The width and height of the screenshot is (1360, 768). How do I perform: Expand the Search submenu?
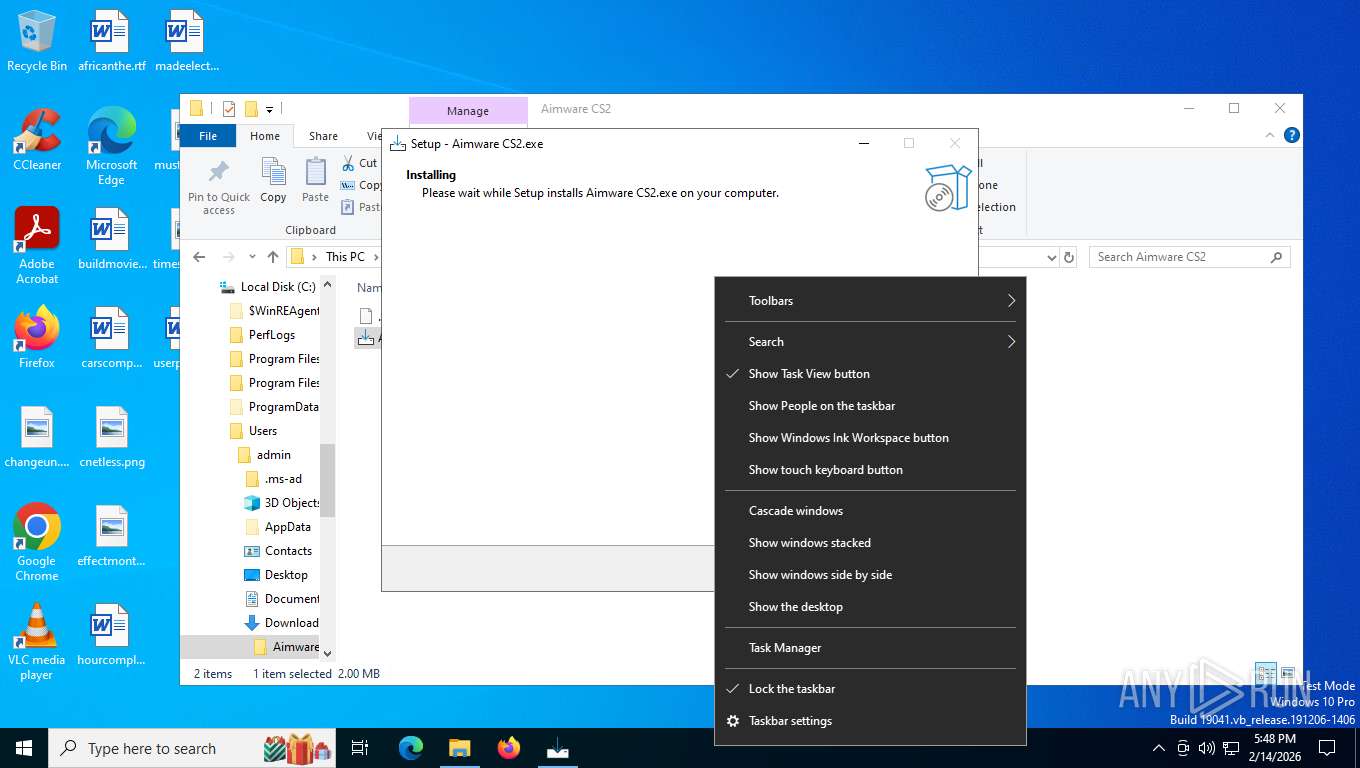(x=870, y=342)
